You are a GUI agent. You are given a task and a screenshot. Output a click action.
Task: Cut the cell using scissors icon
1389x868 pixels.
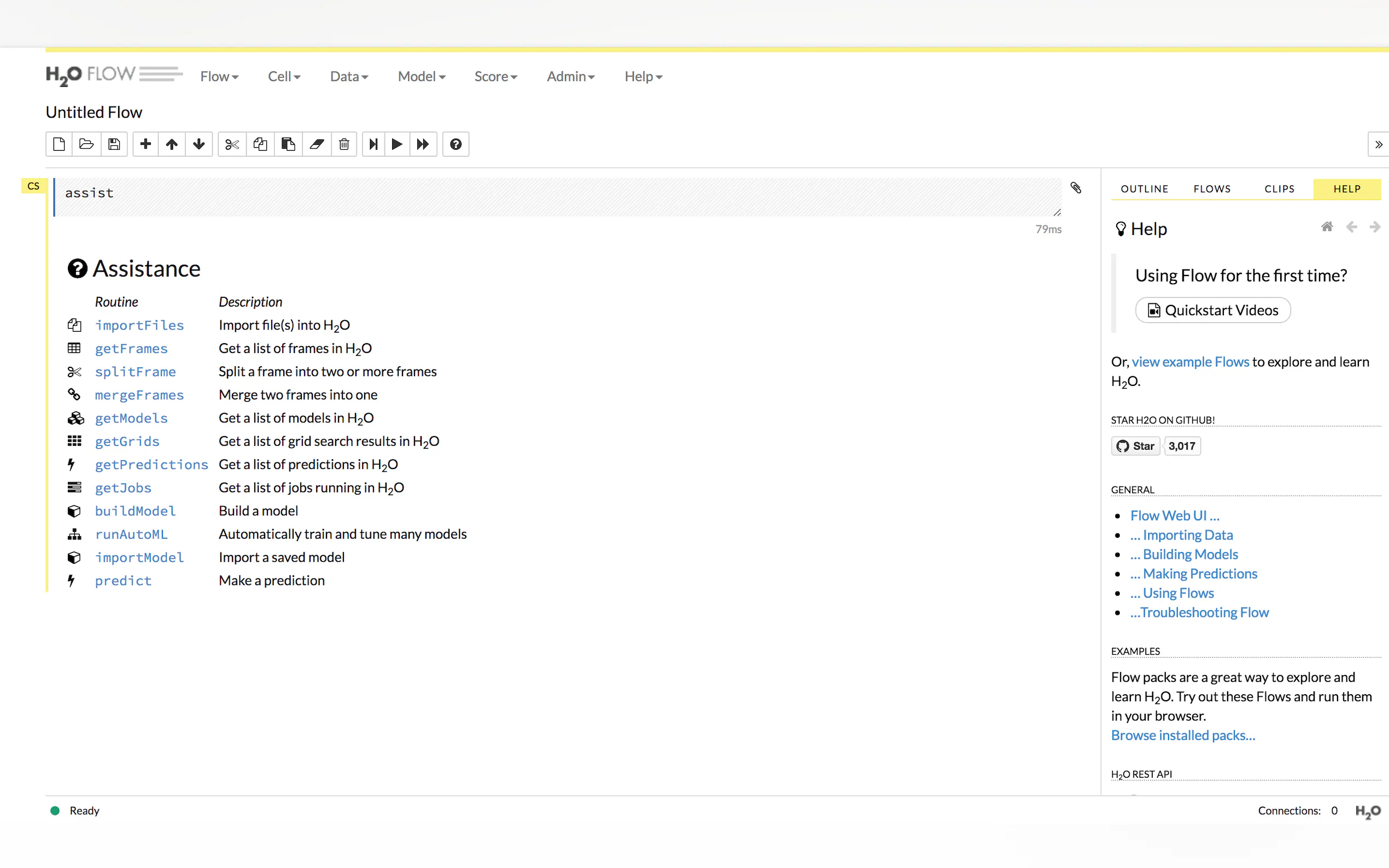tap(232, 144)
